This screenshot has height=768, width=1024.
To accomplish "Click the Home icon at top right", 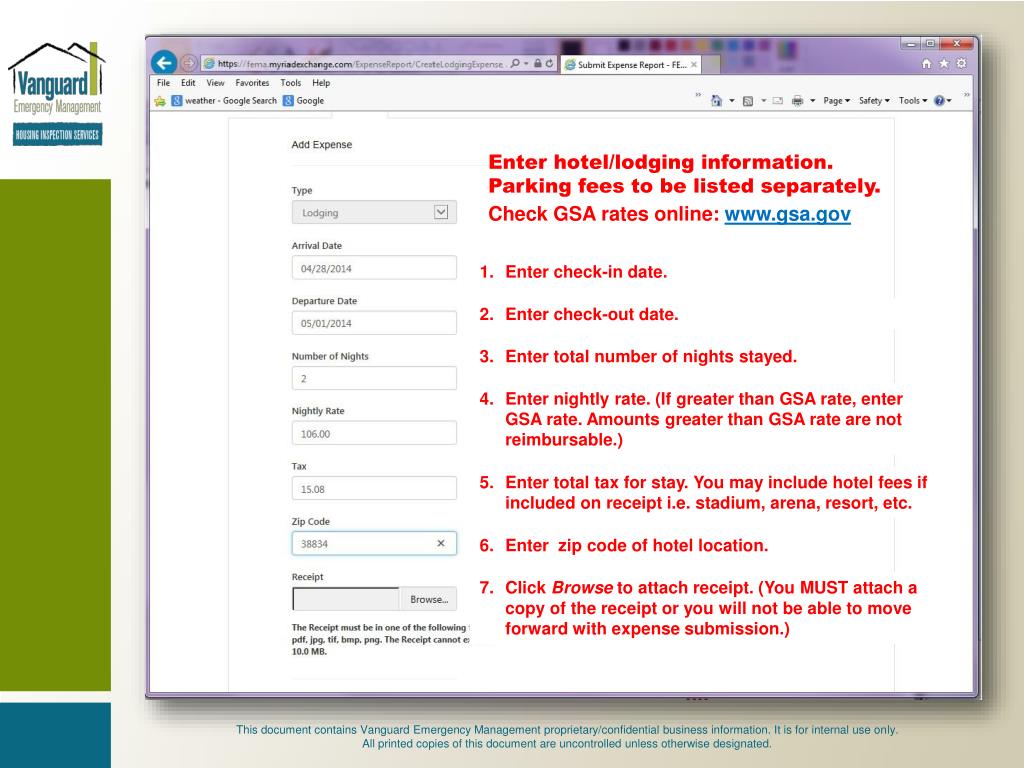I will tap(926, 63).
